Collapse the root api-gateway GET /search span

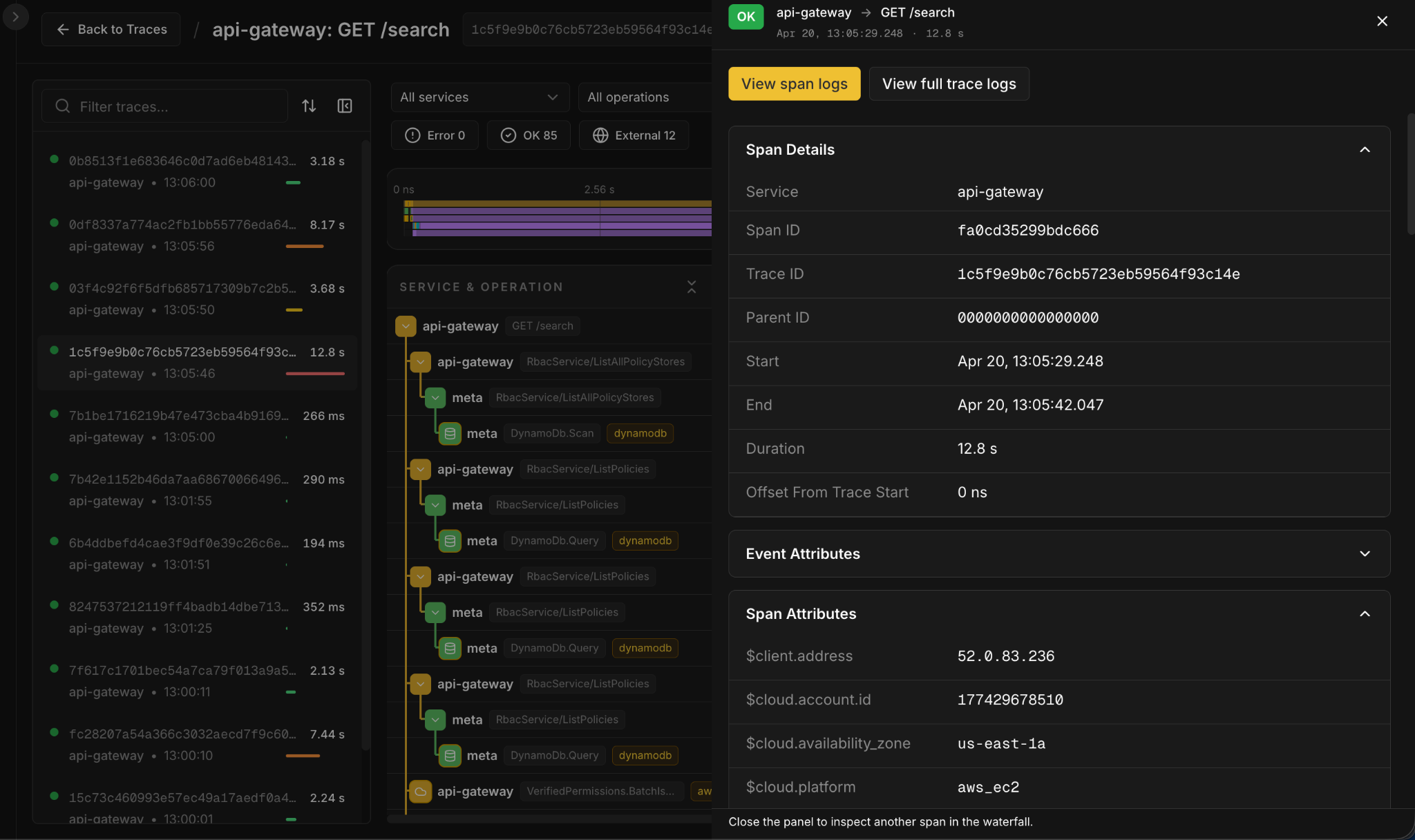[x=406, y=326]
